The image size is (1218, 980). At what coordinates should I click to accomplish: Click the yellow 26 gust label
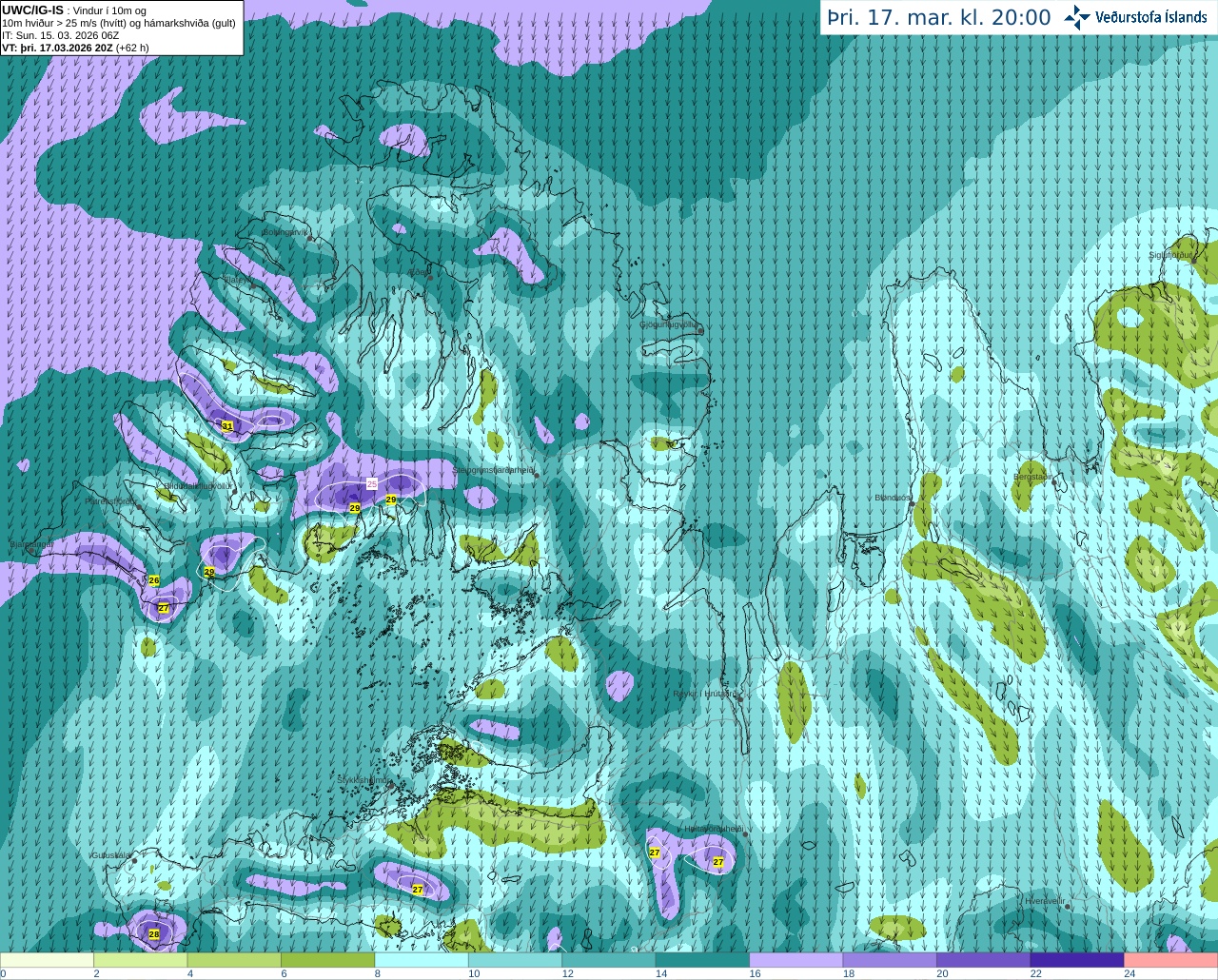154,580
